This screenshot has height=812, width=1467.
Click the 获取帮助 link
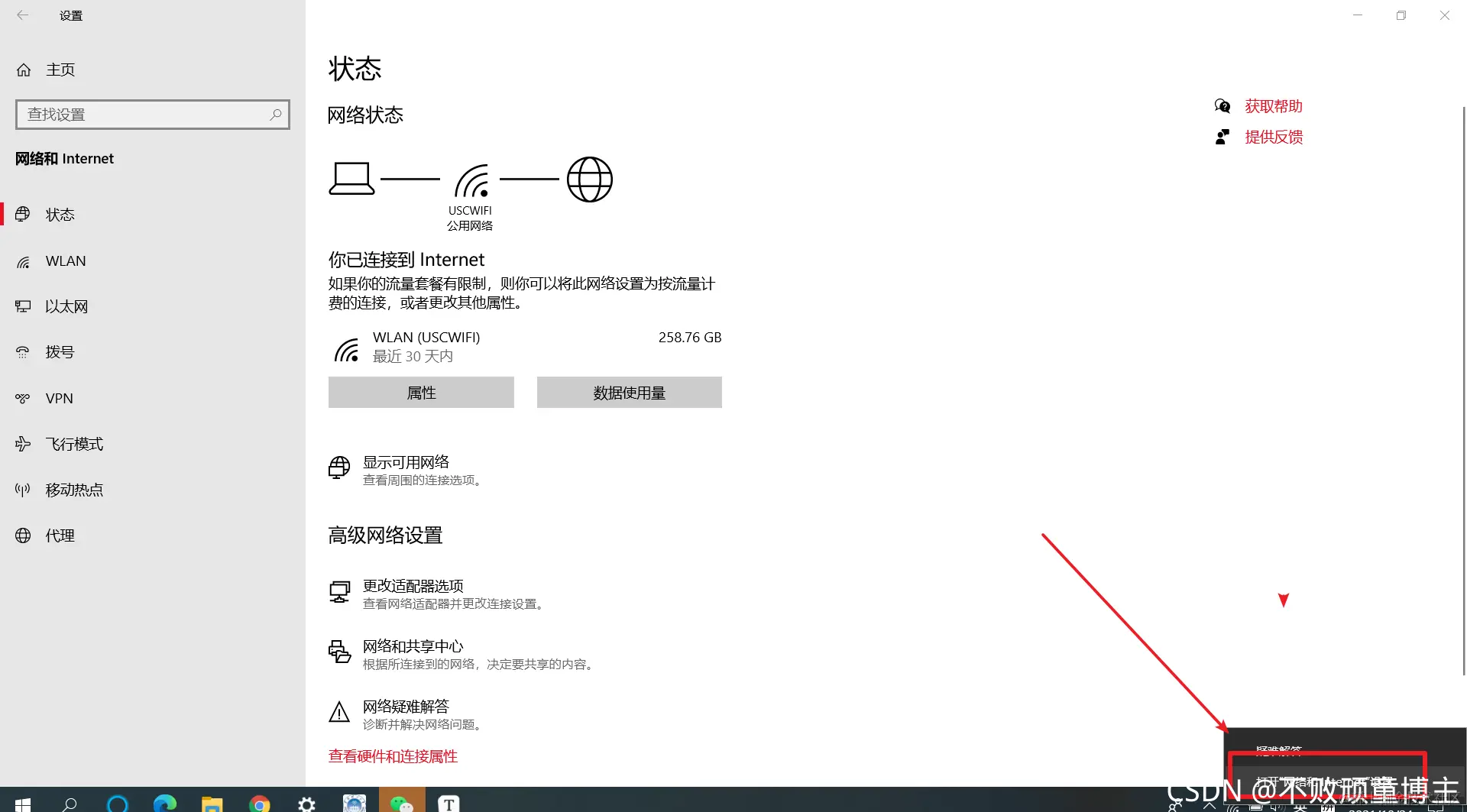(1273, 106)
